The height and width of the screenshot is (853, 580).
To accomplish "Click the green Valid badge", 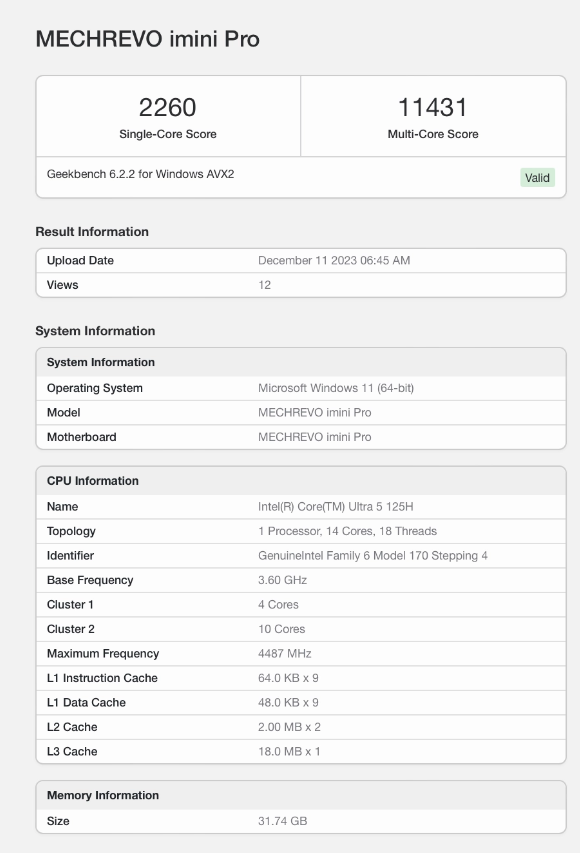I will click(x=537, y=178).
